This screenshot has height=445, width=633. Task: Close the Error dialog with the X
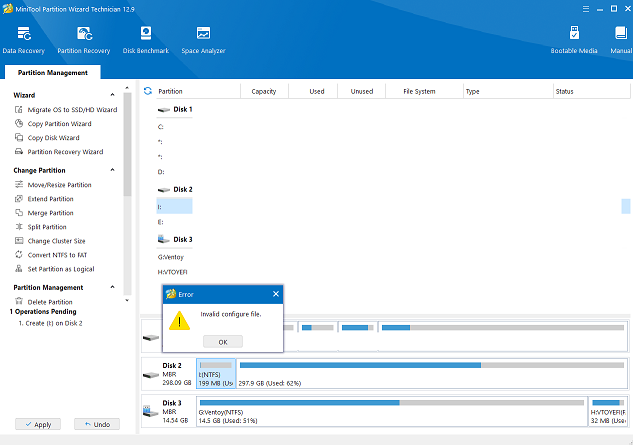(x=276, y=295)
